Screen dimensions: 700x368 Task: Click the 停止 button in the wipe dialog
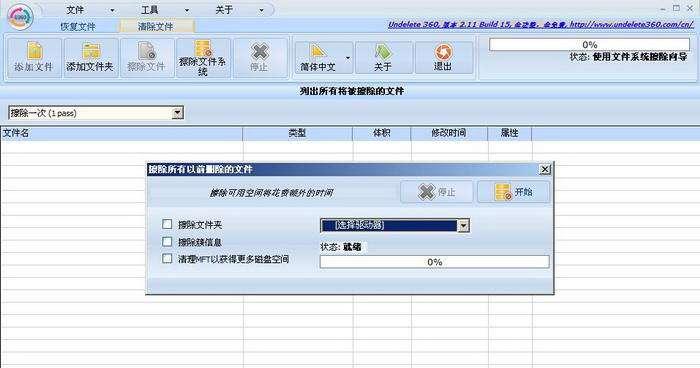[x=436, y=192]
